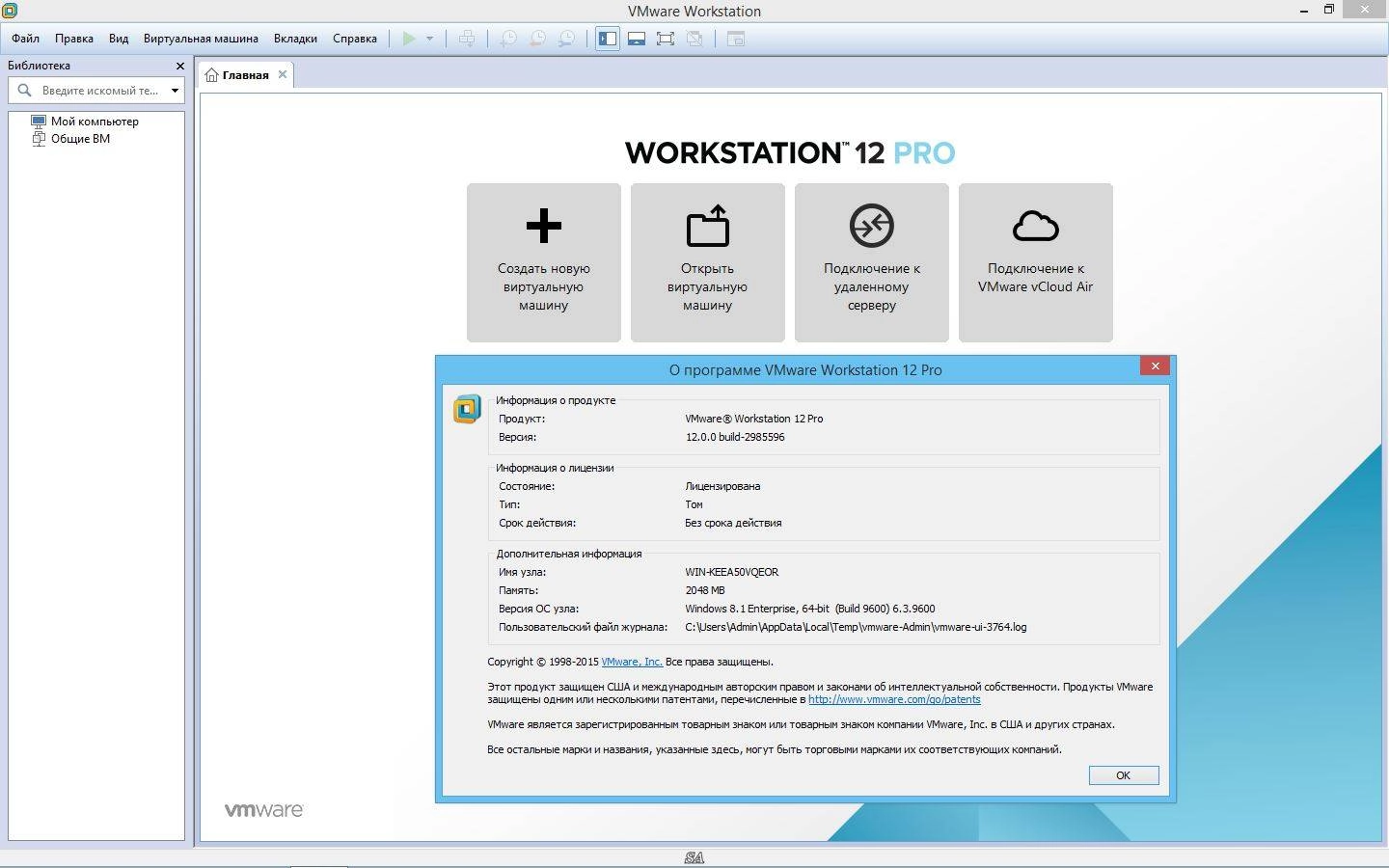The image size is (1389, 868).
Task: Click the log file path vmware-ui-3764.log
Action: pyautogui.click(x=856, y=627)
